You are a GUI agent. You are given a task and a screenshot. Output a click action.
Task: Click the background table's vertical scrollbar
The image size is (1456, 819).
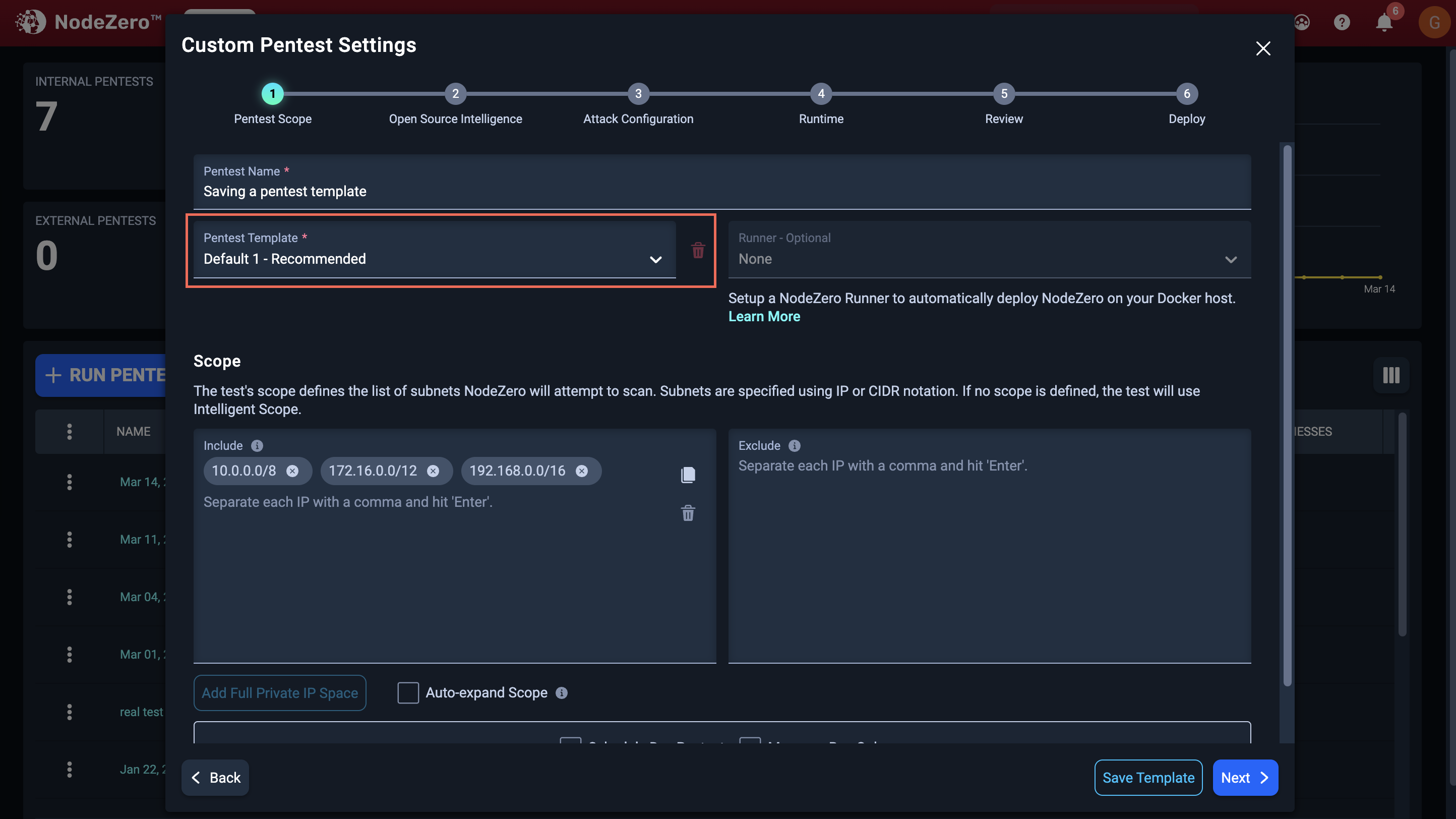(1402, 524)
